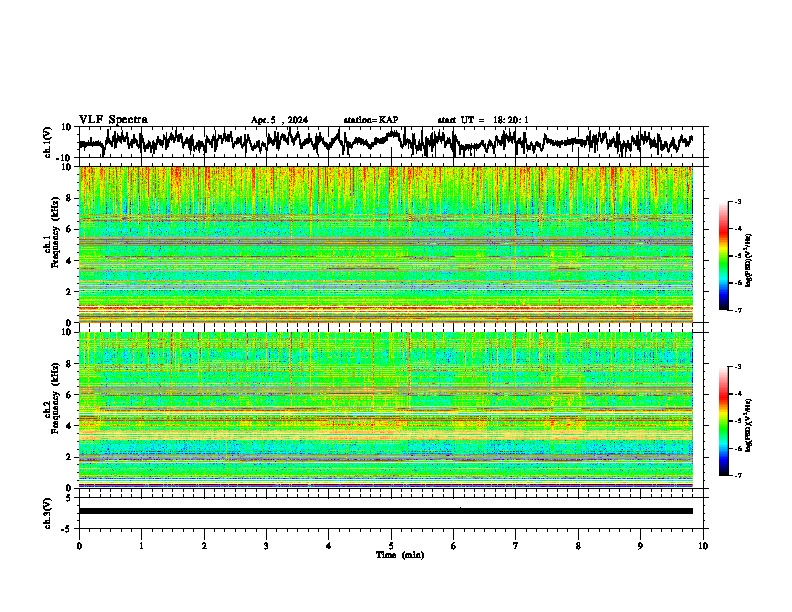792x612 pixels.
Task: Click the "-7" tick on ch.1 colorbar
Action: click(x=737, y=310)
